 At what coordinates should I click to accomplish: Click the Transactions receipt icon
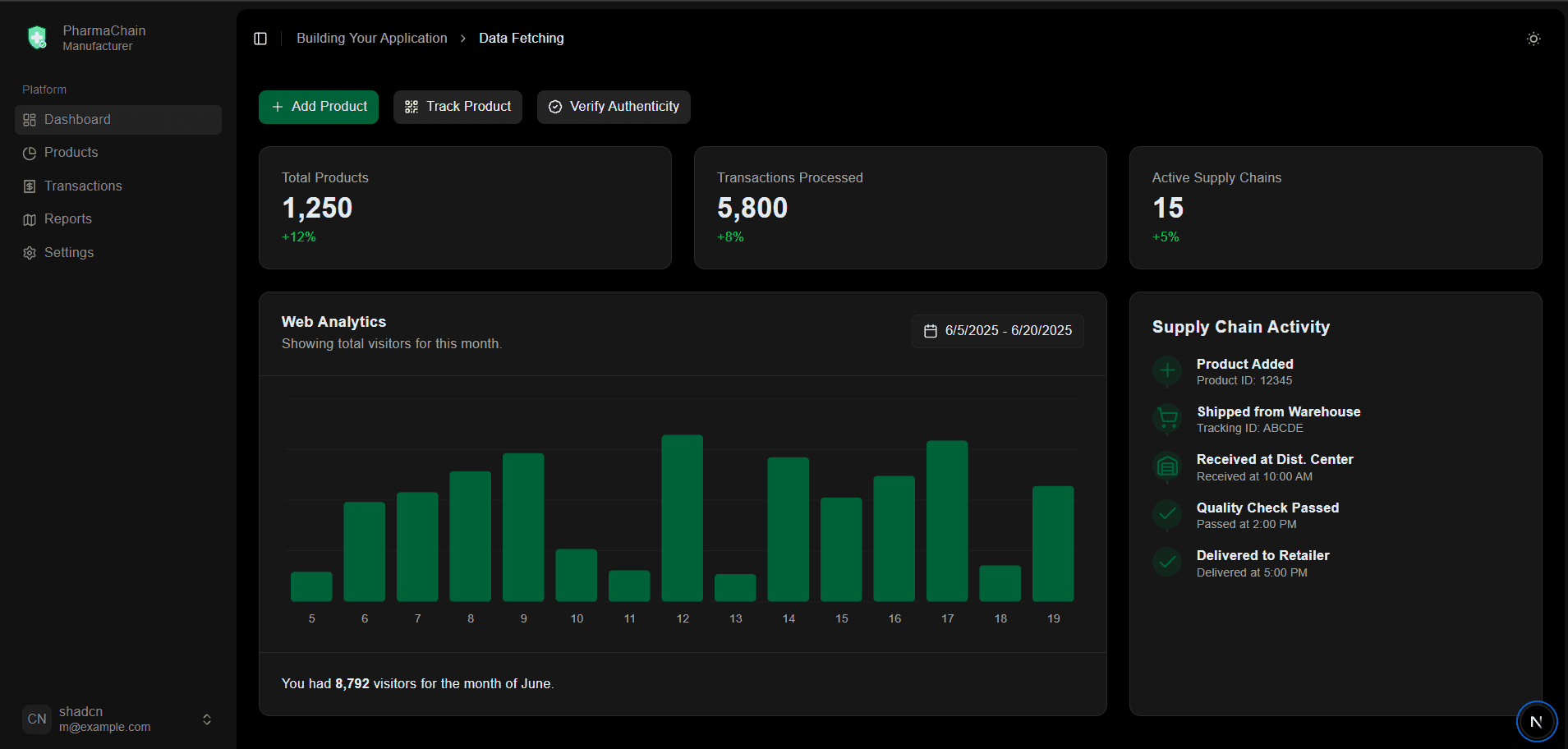[30, 186]
